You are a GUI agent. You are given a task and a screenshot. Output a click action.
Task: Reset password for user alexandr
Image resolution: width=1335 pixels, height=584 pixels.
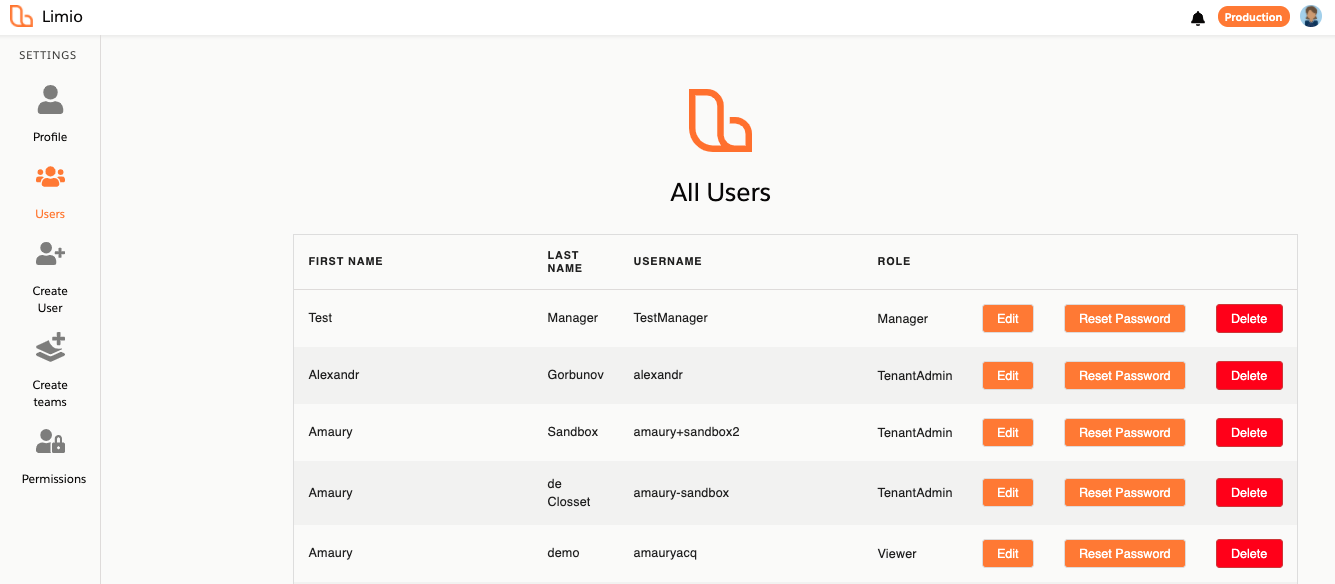coord(1124,376)
